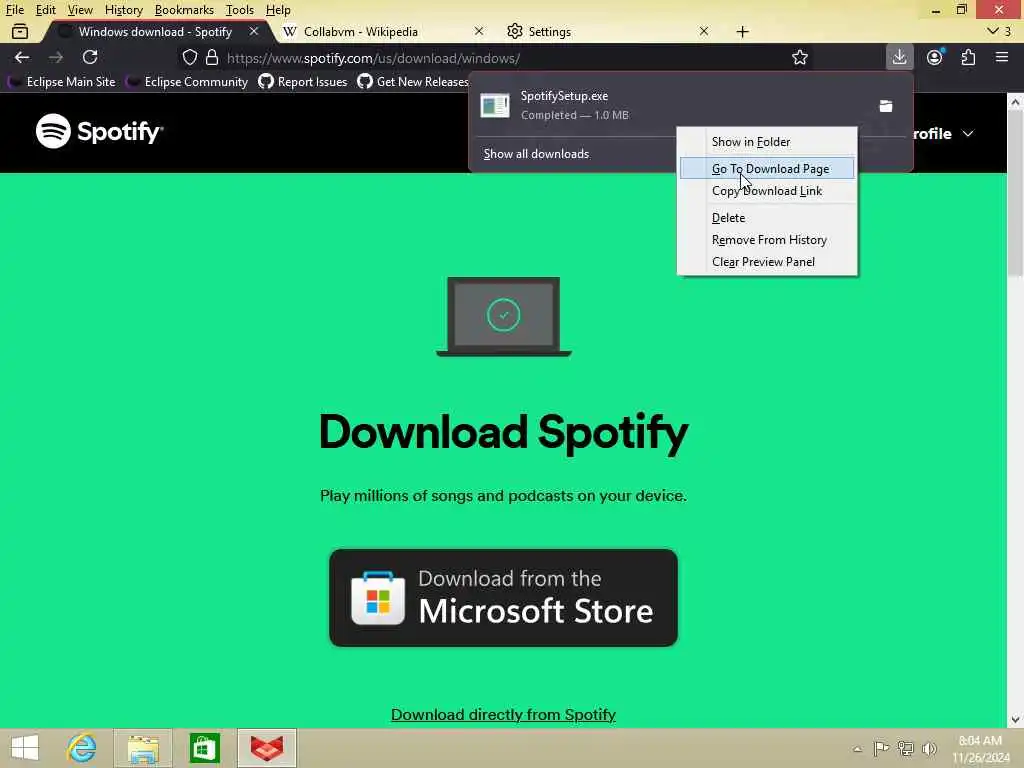The image size is (1024, 768).
Task: Choose Delete in context menu
Action: pos(767,217)
